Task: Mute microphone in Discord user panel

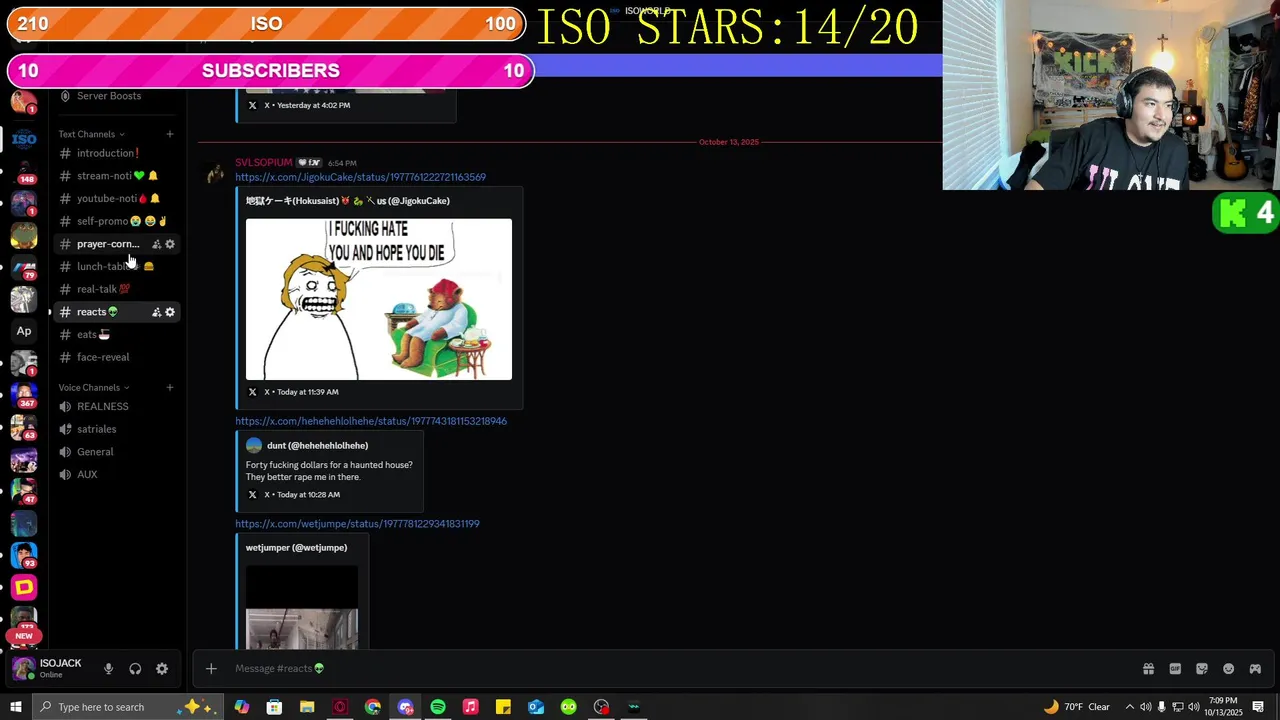Action: (x=108, y=669)
